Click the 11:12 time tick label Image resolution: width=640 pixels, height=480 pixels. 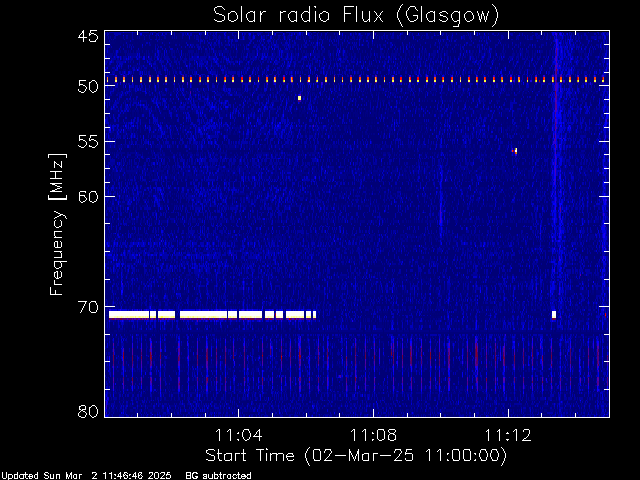tap(508, 435)
